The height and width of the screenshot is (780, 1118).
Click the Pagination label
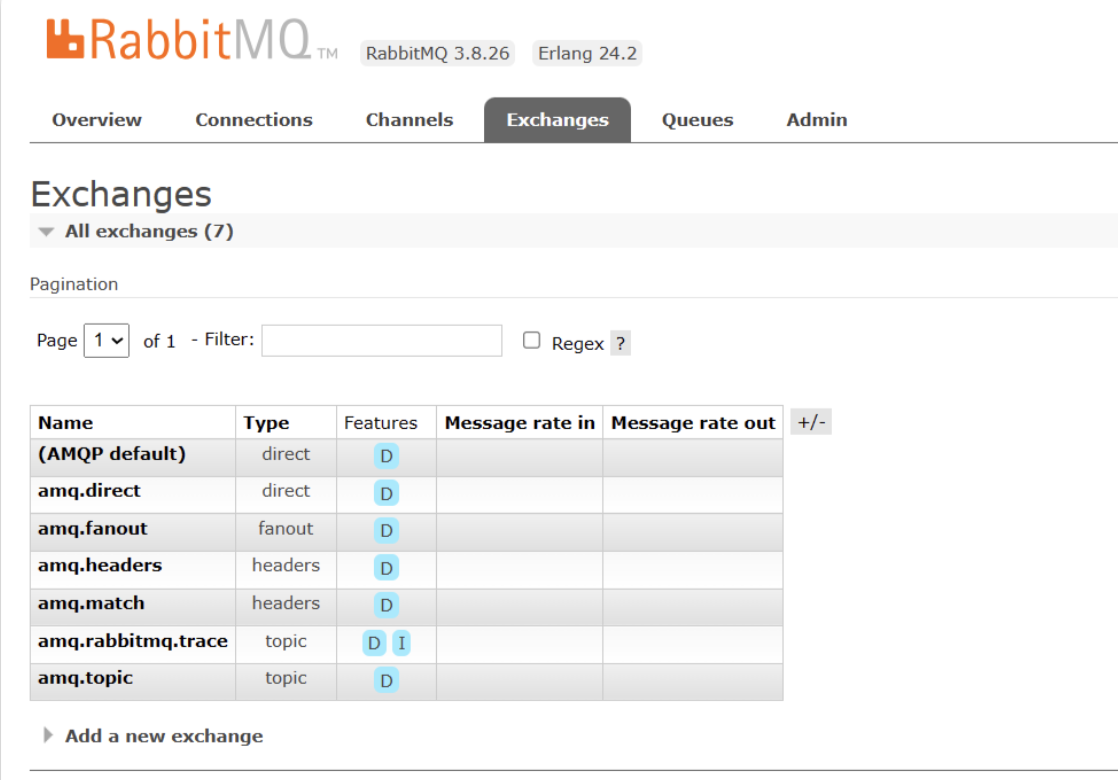click(74, 284)
